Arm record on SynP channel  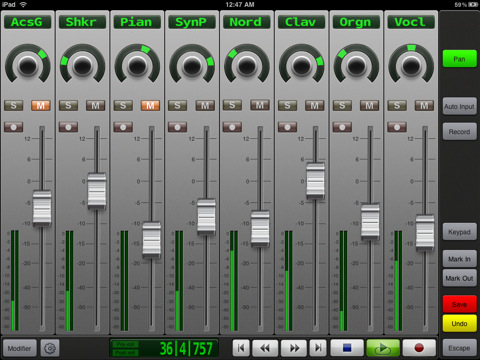click(178, 127)
